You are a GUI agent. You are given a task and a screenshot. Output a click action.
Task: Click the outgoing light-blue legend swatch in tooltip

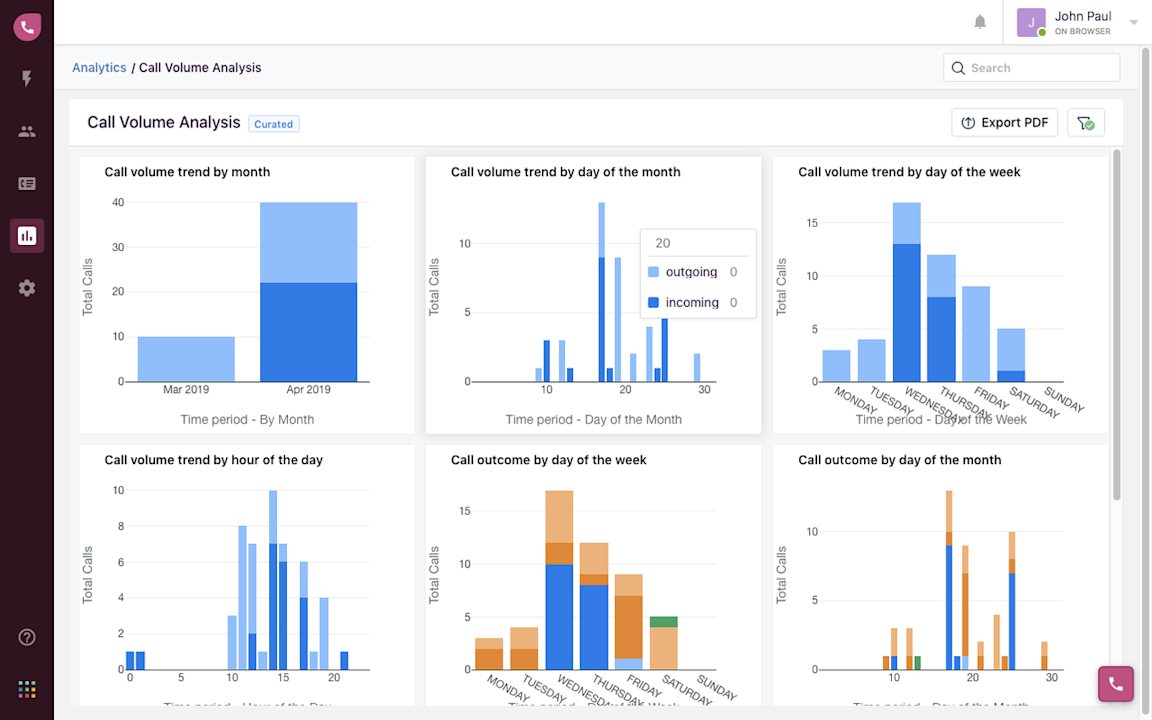click(x=653, y=272)
